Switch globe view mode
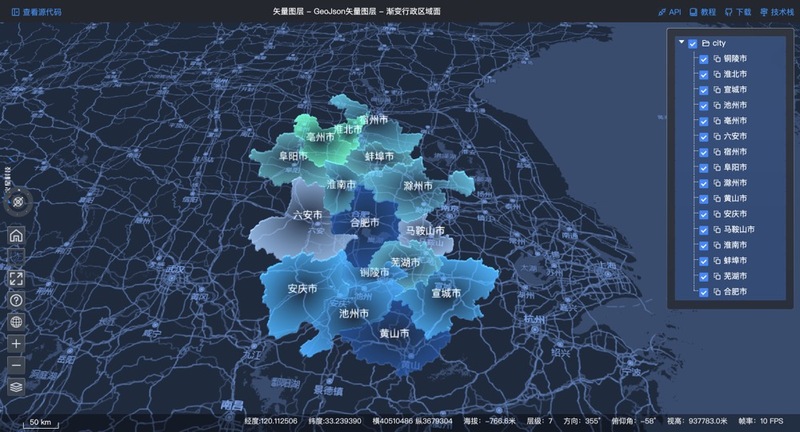This screenshot has height=432, width=800. coord(16,322)
